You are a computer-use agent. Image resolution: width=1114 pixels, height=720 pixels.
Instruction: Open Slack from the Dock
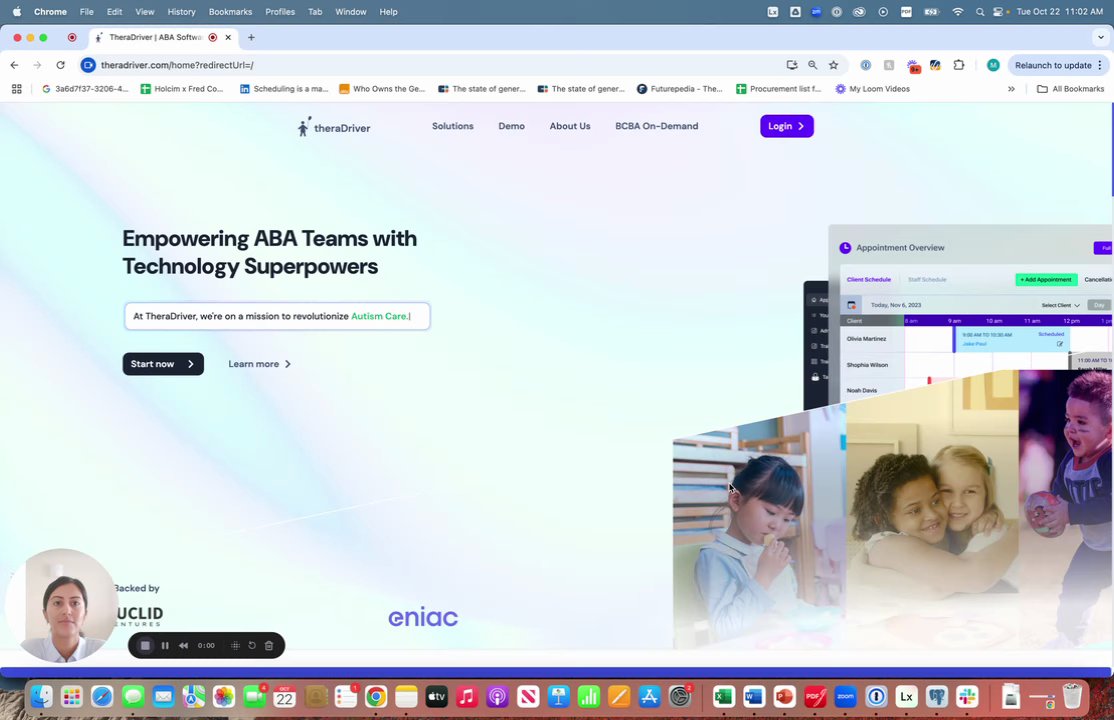[967, 697]
